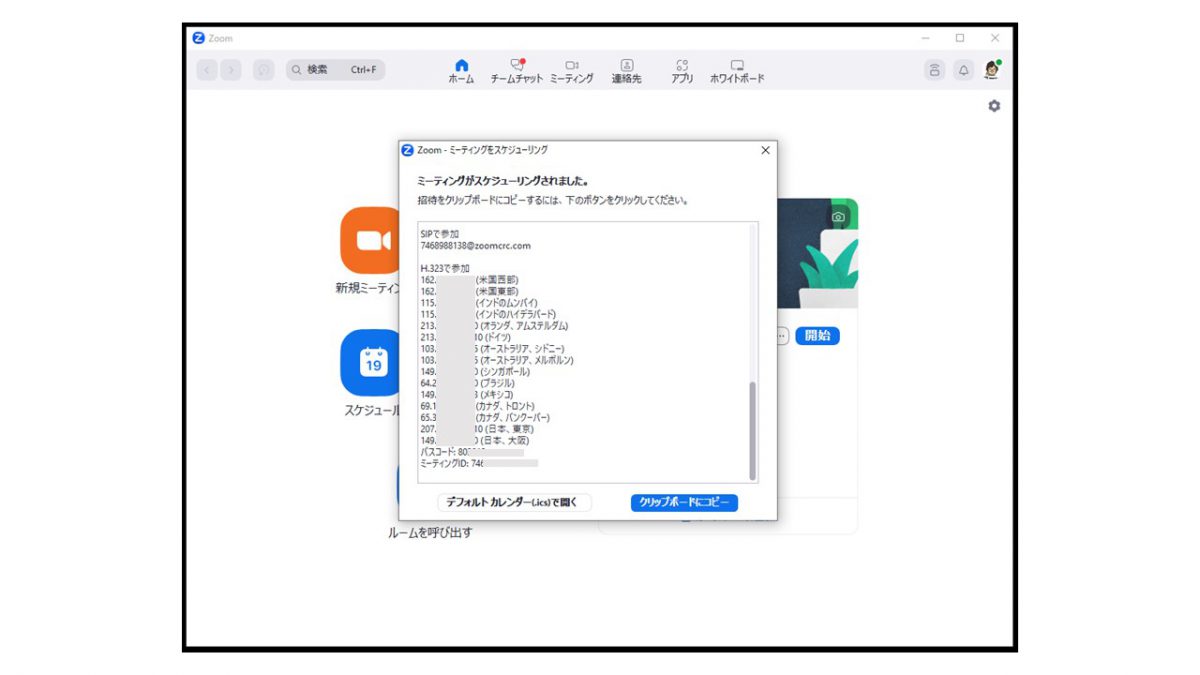Viewport: 1200px width, 675px height.
Task: Click クリップボードにコピー button
Action: coord(684,502)
